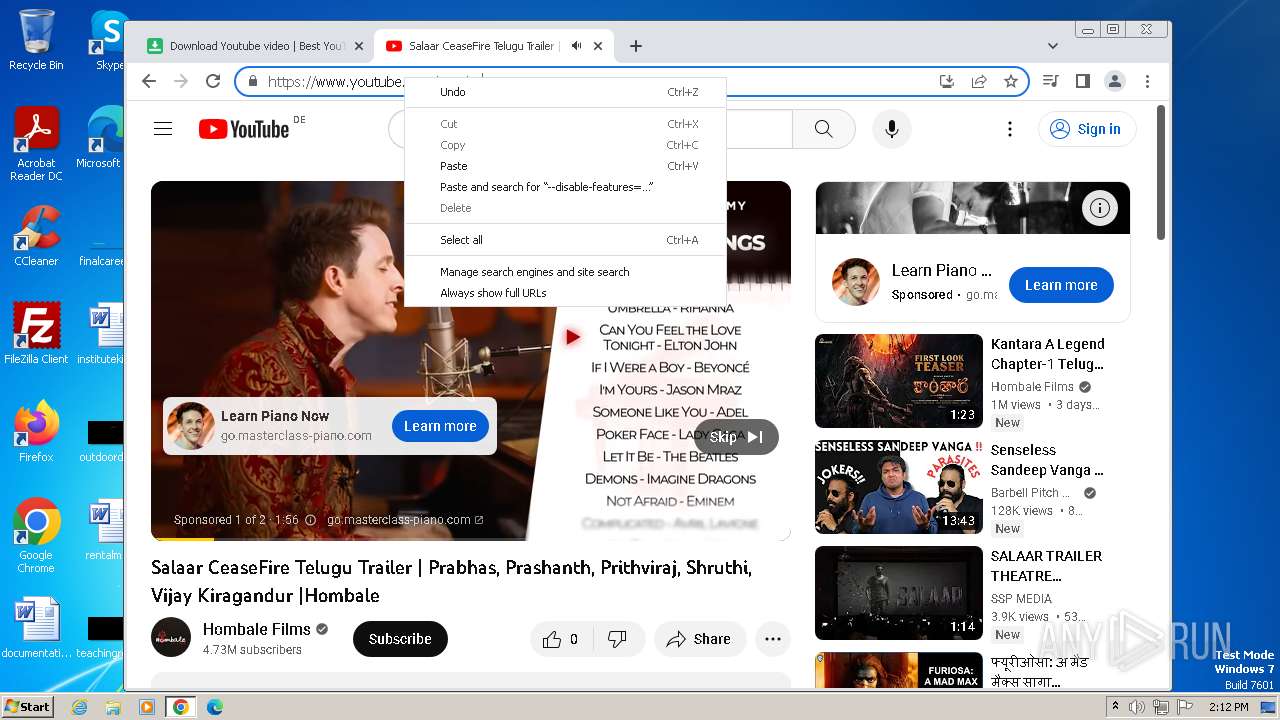Toggle the browser side panel icon
Viewport: 1280px width, 720px height.
click(x=1083, y=82)
